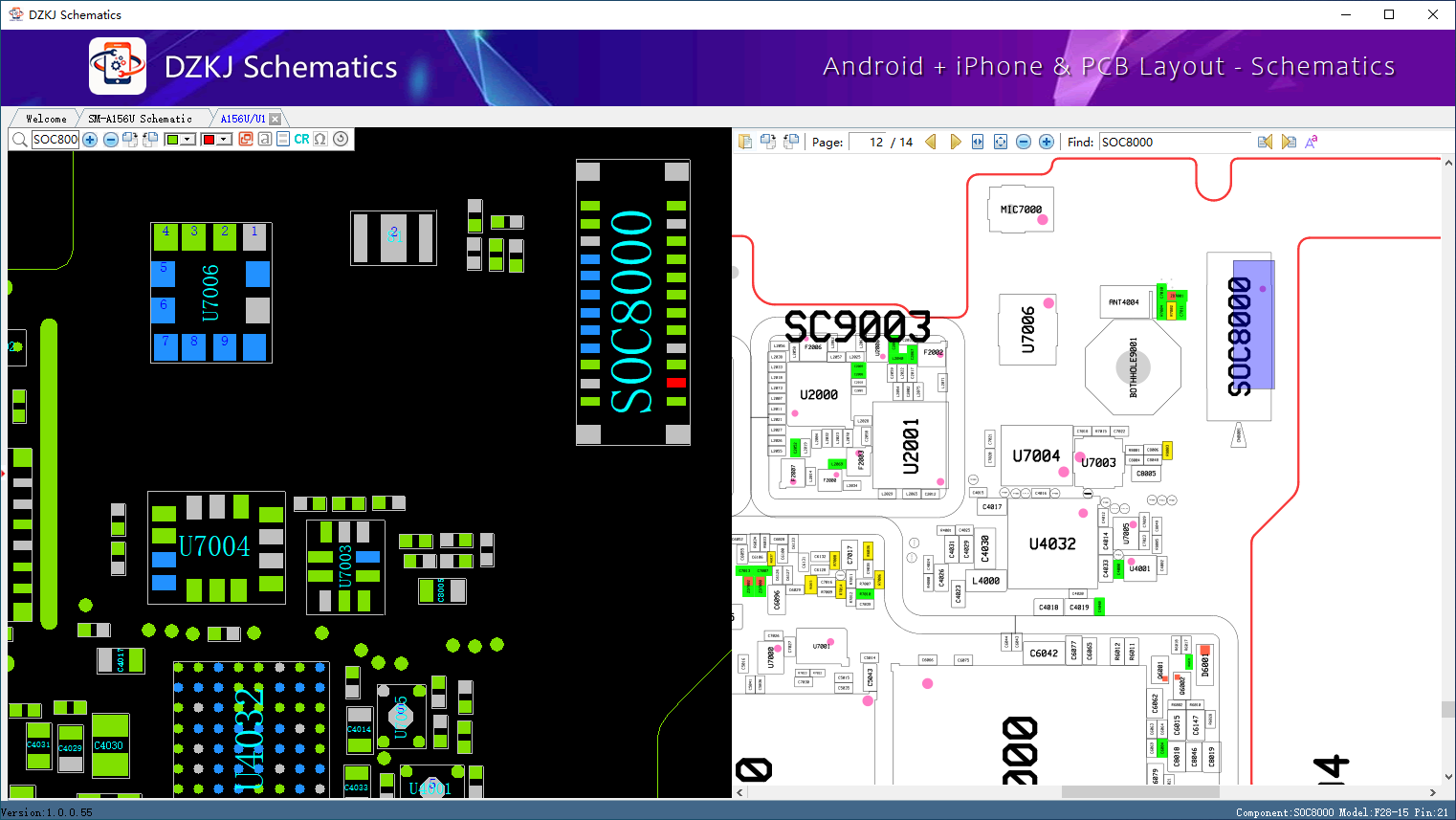
Task: Click the MIC7000 component in schematic
Action: click(1021, 210)
